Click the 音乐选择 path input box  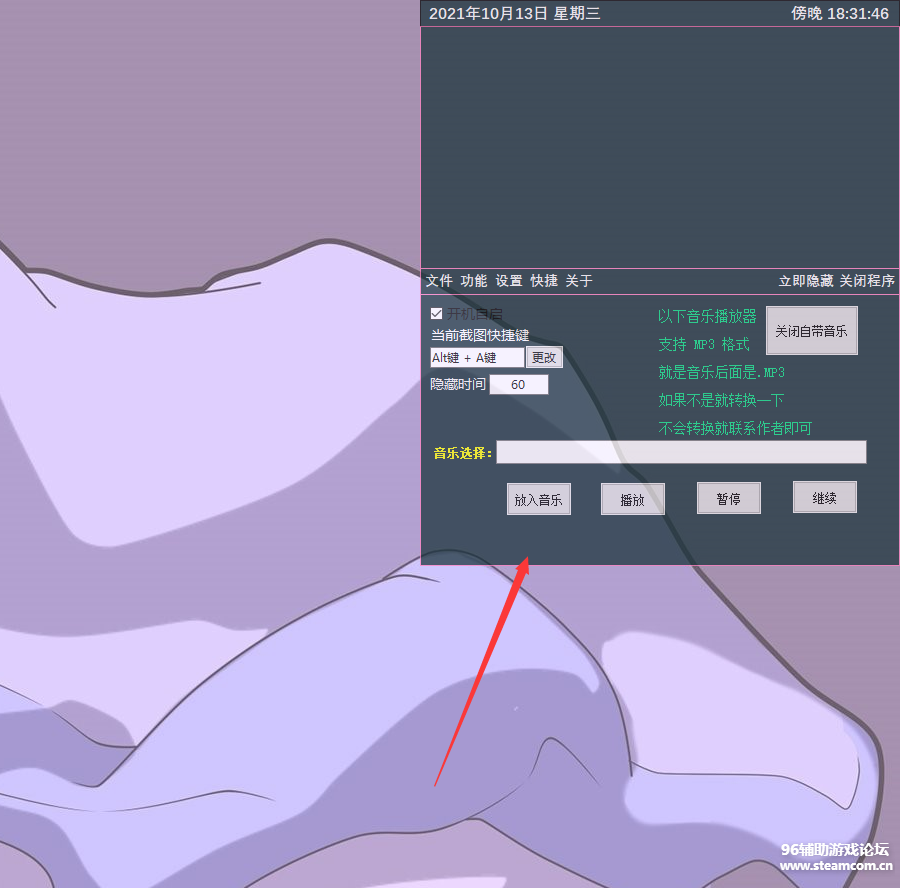click(x=681, y=452)
